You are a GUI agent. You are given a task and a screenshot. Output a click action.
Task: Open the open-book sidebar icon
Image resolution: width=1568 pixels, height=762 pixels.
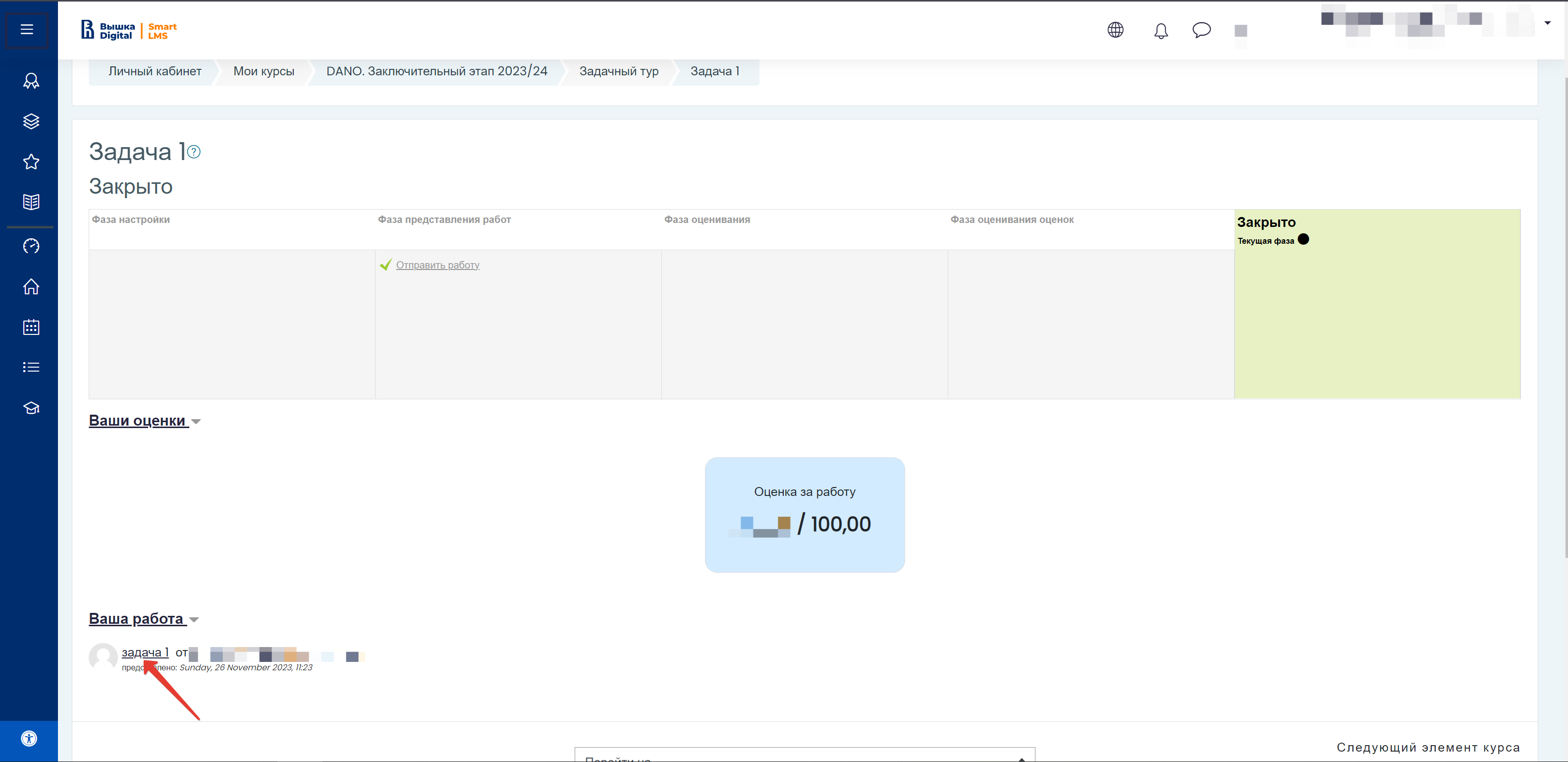tap(31, 202)
